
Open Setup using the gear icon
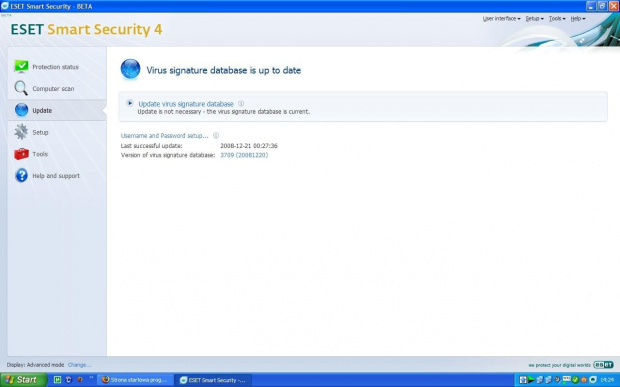point(21,132)
